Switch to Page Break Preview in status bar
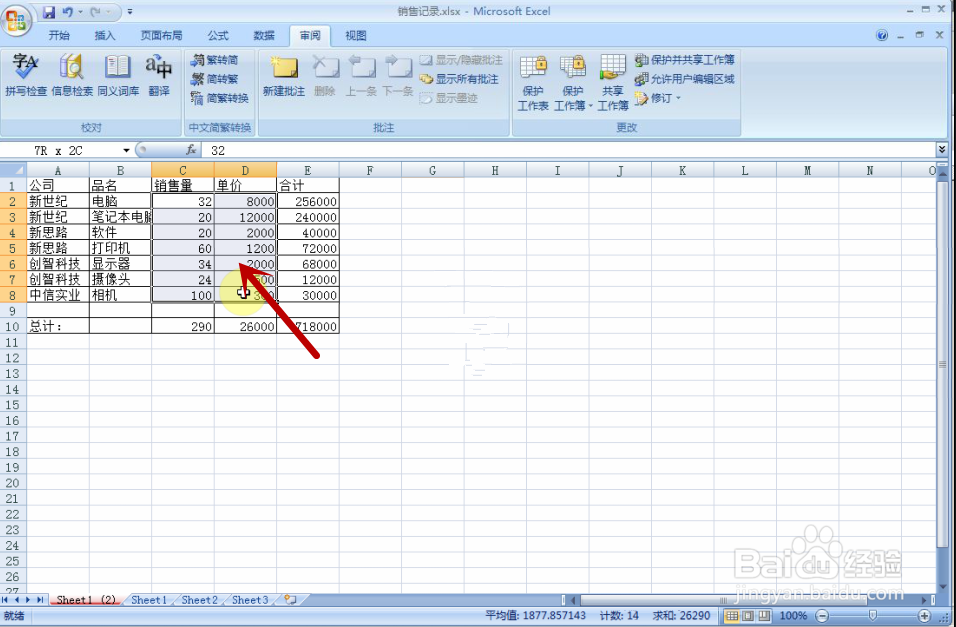Screen dimensions: 956x627 764,615
